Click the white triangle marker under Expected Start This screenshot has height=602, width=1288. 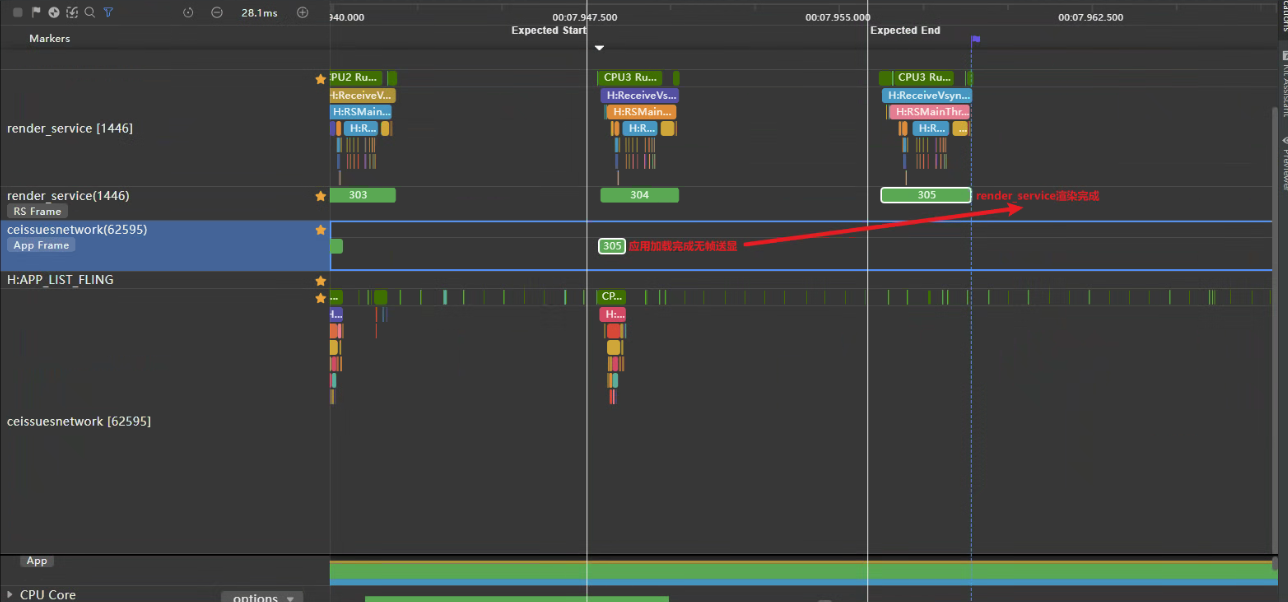click(x=599, y=48)
